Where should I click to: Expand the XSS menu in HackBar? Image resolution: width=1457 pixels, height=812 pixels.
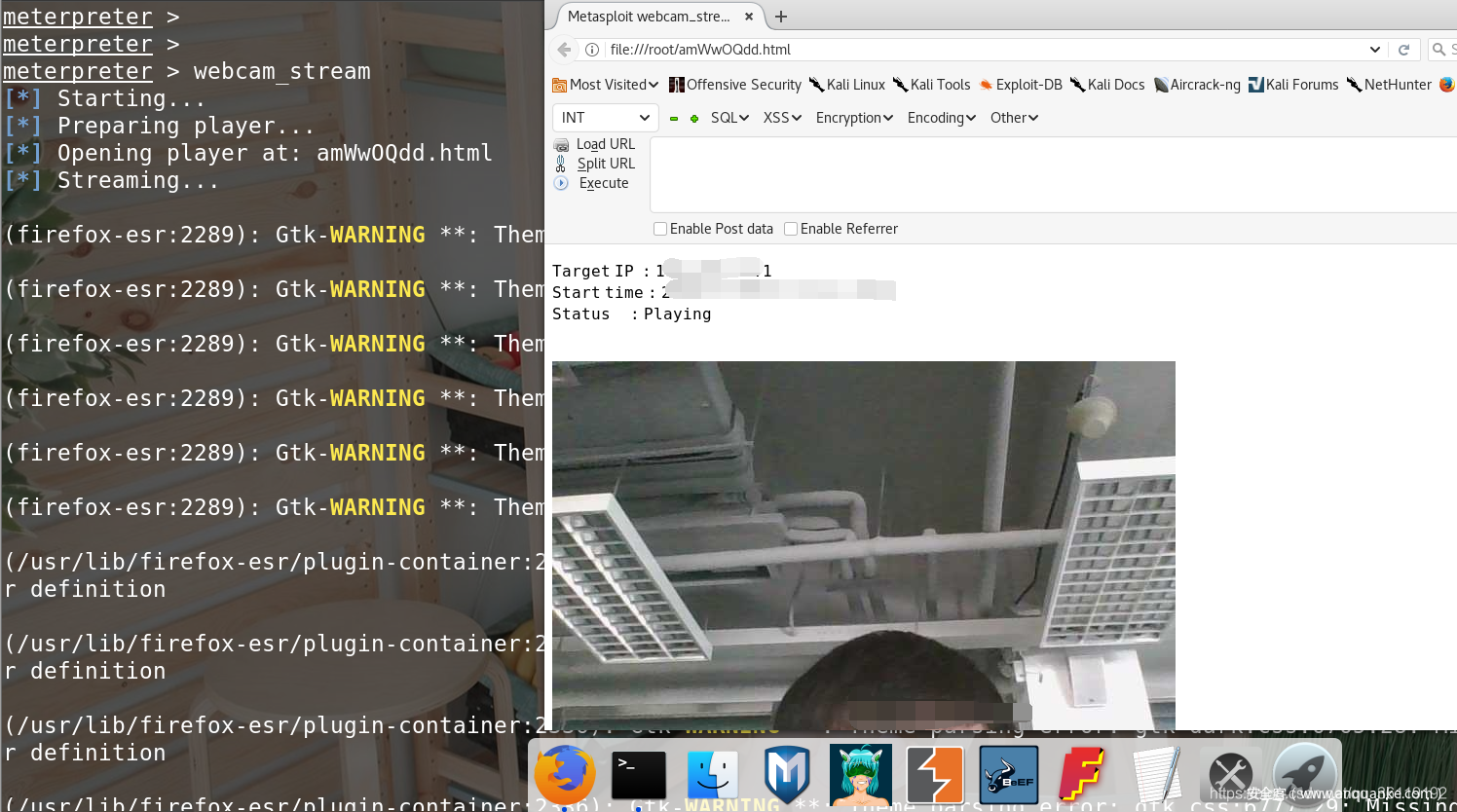[782, 118]
